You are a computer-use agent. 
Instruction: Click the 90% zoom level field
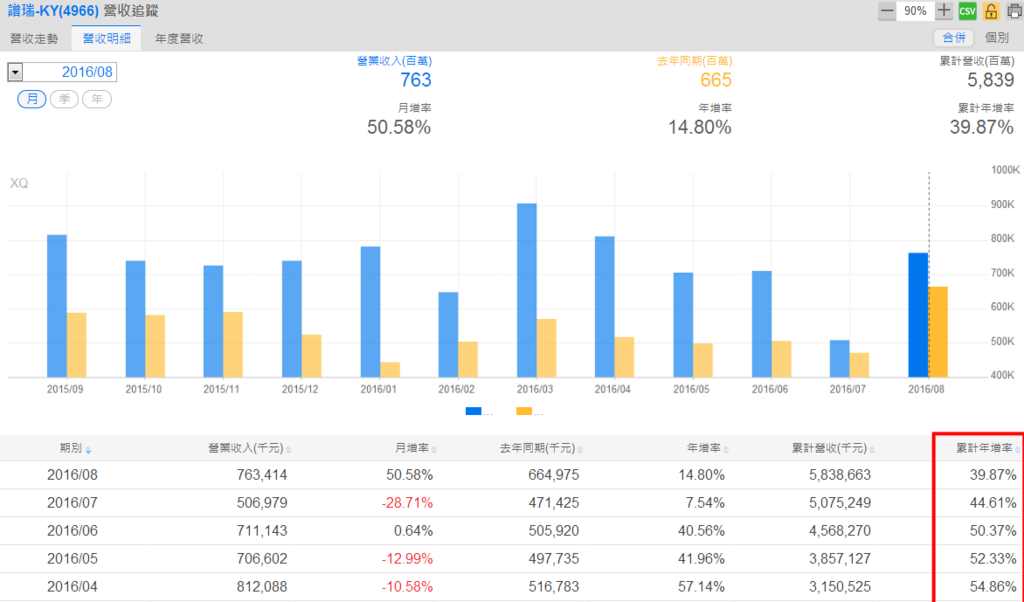pyautogui.click(x=915, y=11)
